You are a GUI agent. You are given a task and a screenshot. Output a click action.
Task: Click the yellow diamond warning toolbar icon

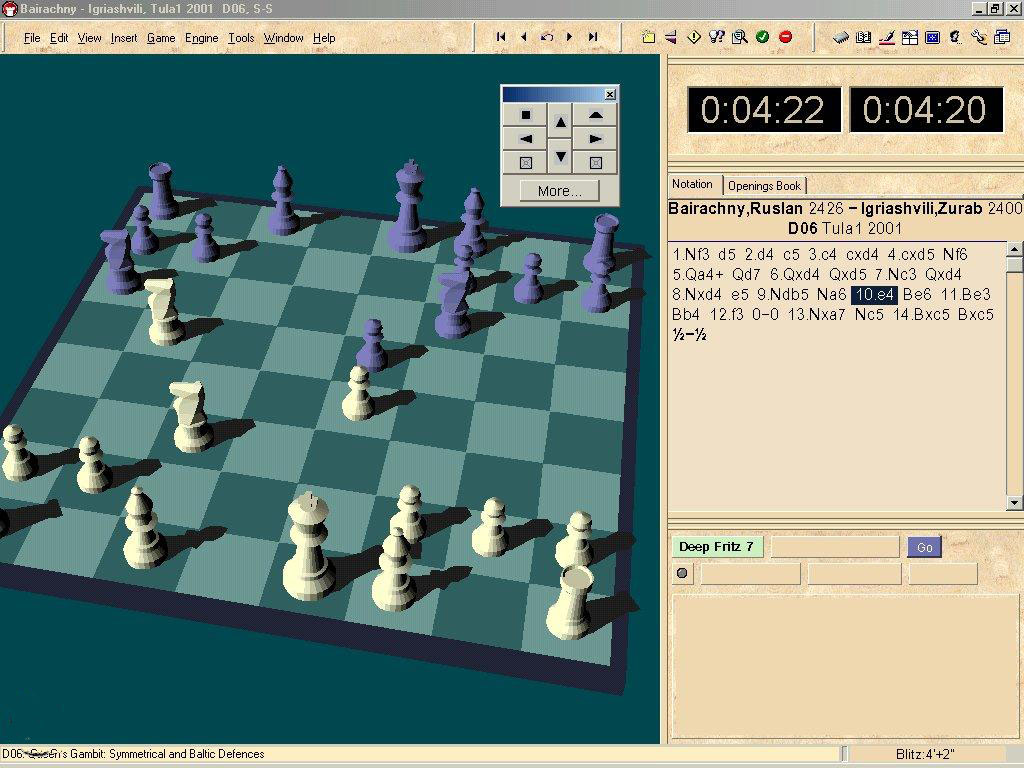(694, 37)
